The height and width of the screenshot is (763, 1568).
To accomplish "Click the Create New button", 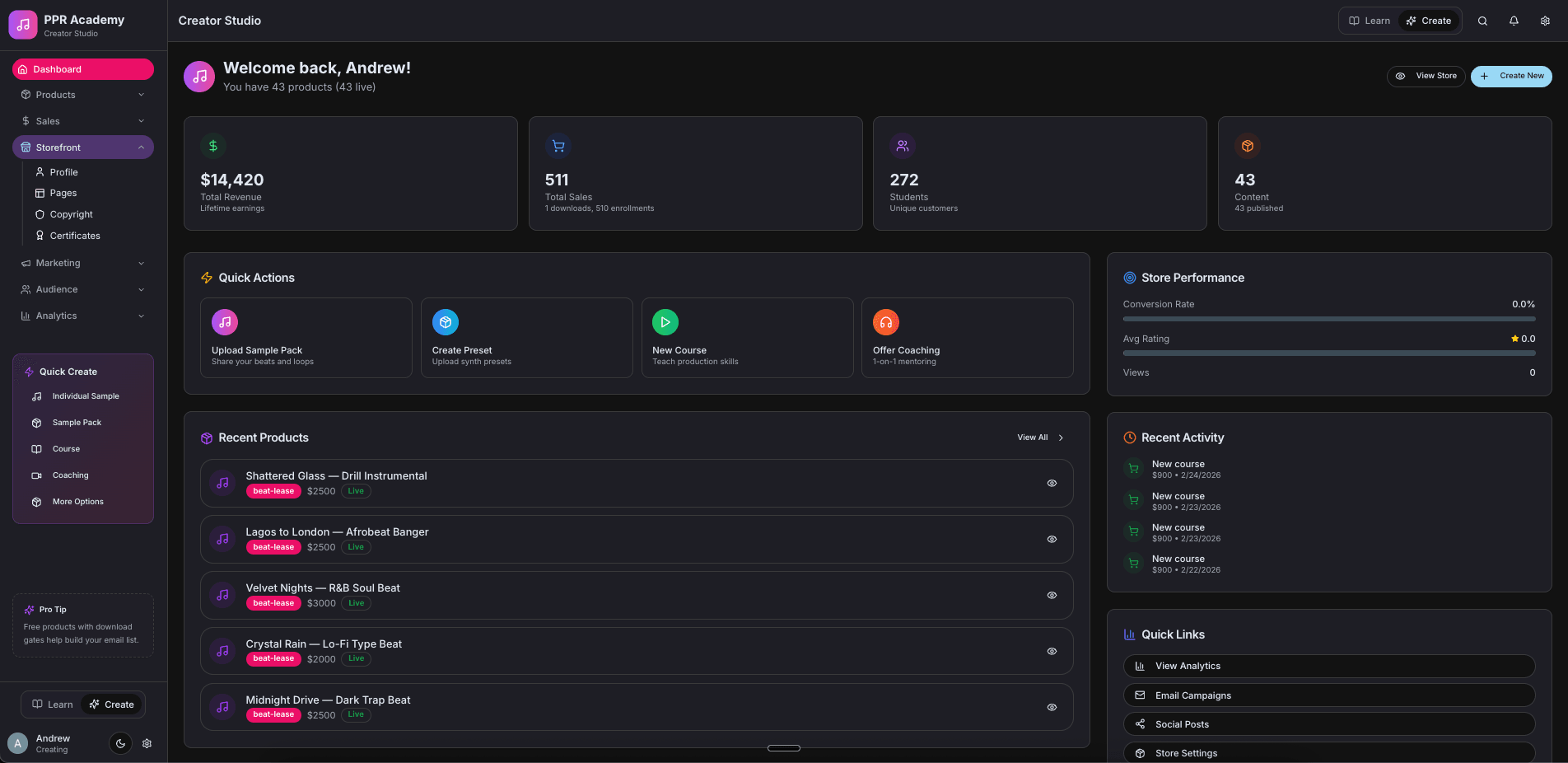I will pyautogui.click(x=1511, y=76).
